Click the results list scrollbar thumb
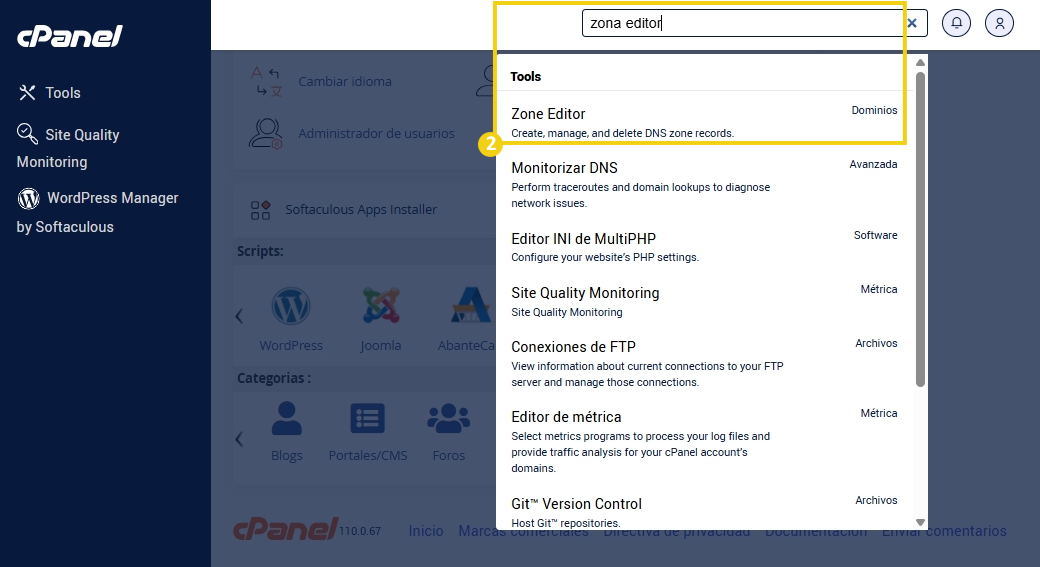This screenshot has width=1040, height=567. (x=920, y=229)
